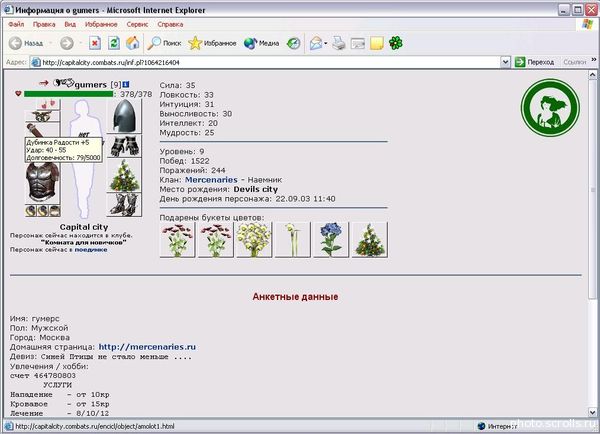Click the yellow flower bouquet gift

click(254, 240)
